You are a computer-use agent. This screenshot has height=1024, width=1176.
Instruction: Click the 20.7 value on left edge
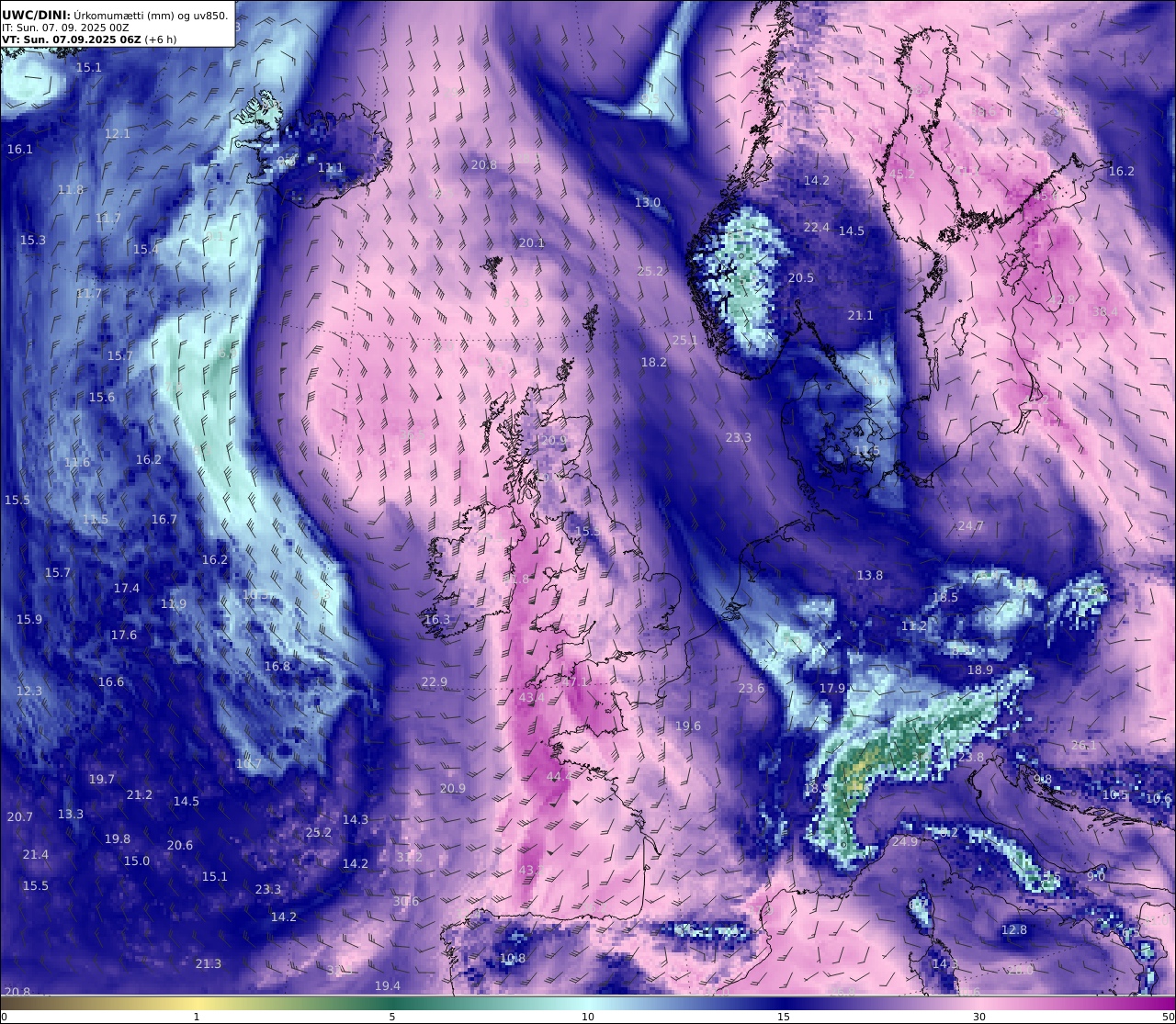click(19, 816)
